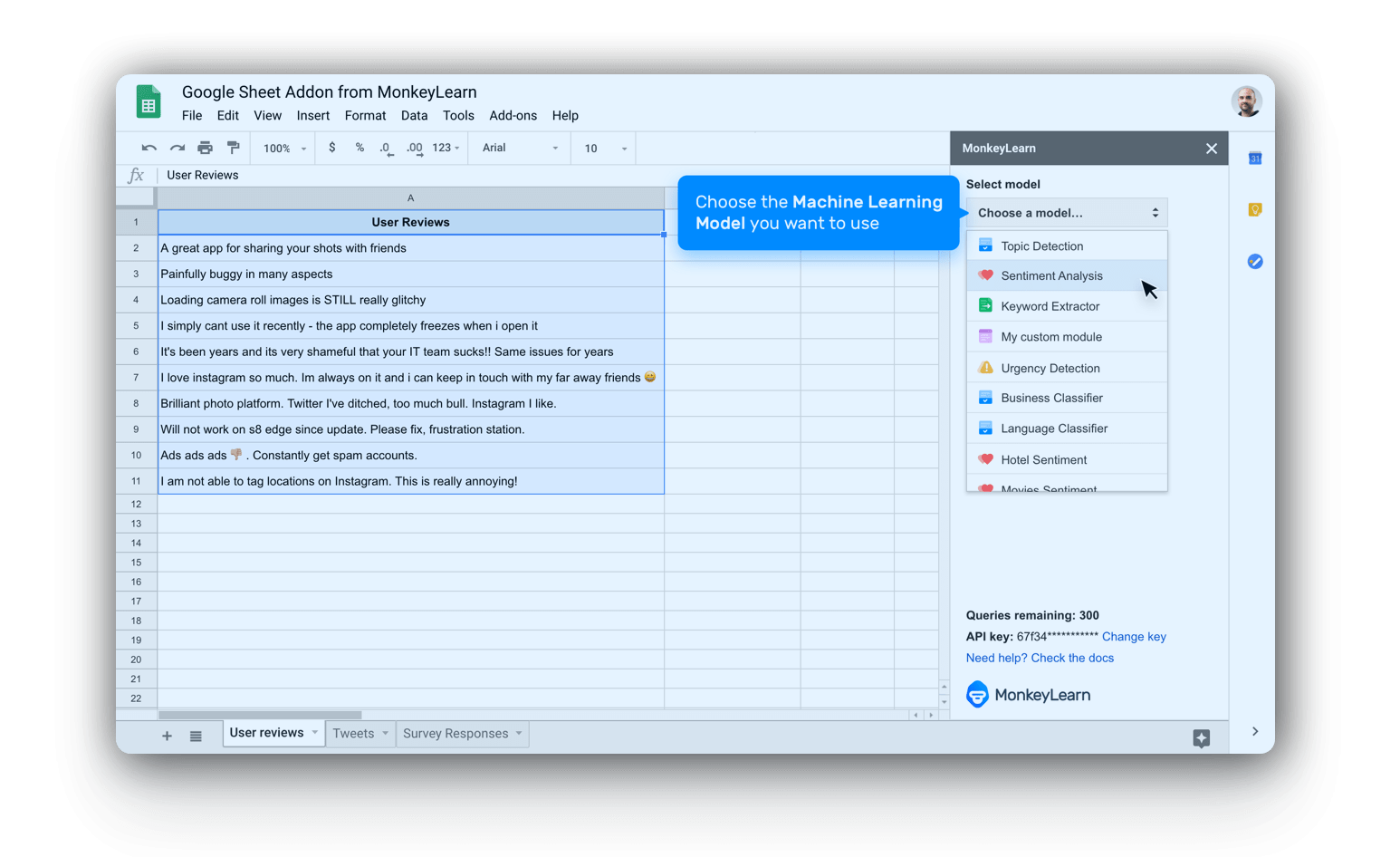Apply currency dollar format
This screenshot has width=1400, height=857.
[x=332, y=148]
